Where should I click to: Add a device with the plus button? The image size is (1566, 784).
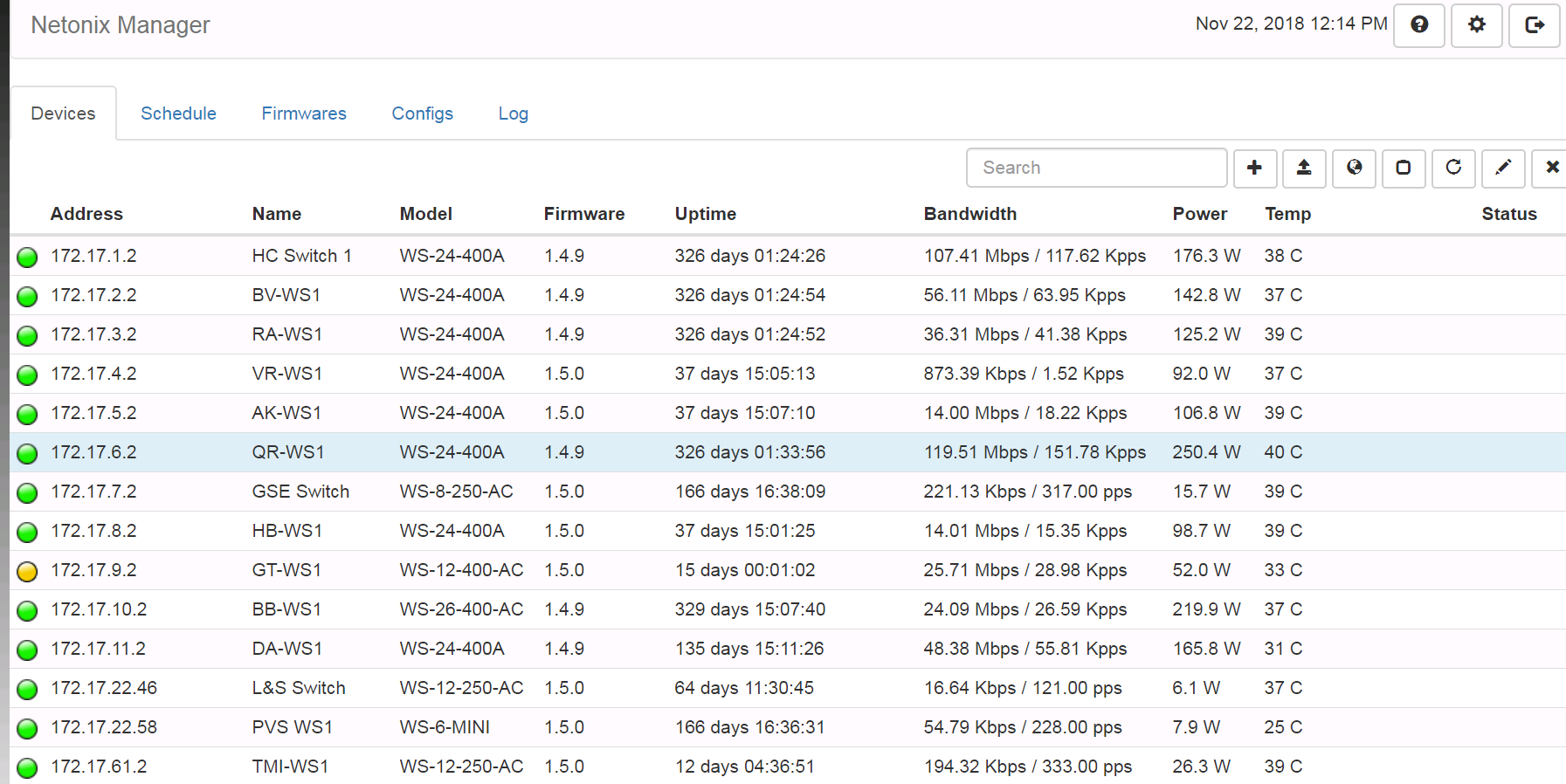[x=1255, y=168]
